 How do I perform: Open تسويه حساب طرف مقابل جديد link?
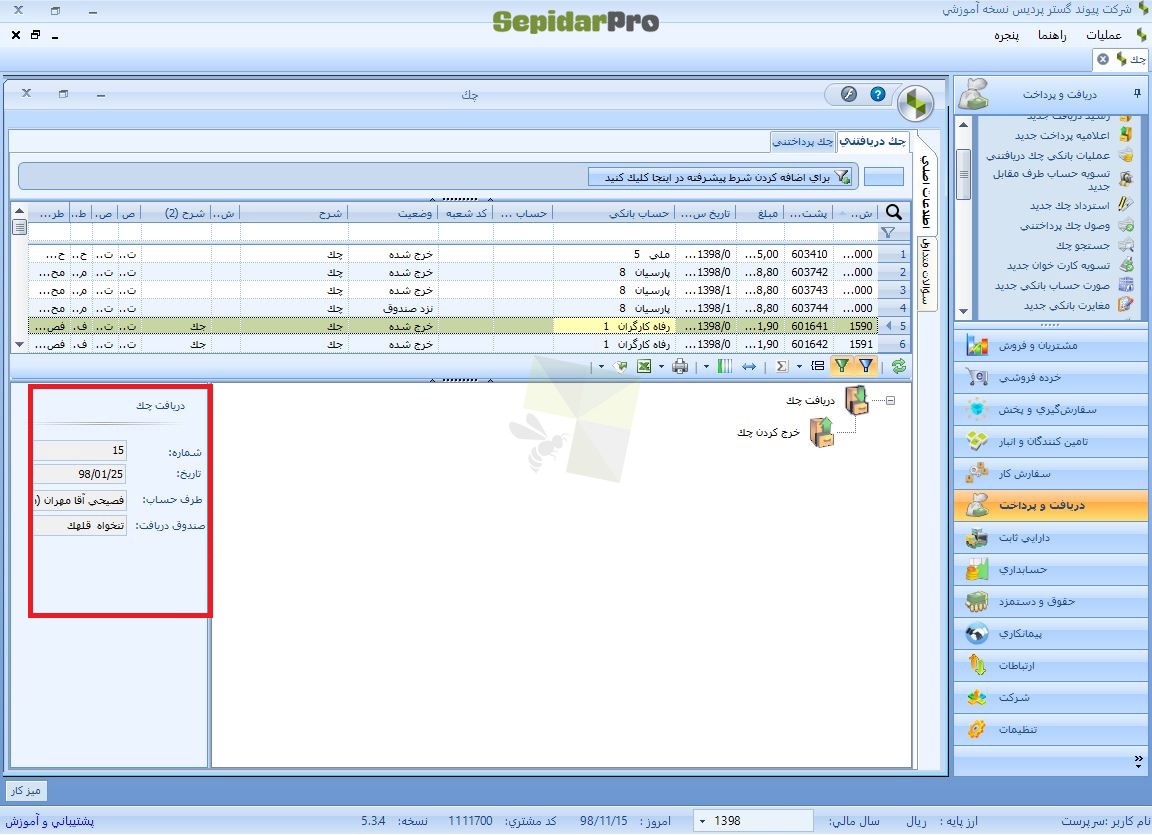coord(1052,180)
